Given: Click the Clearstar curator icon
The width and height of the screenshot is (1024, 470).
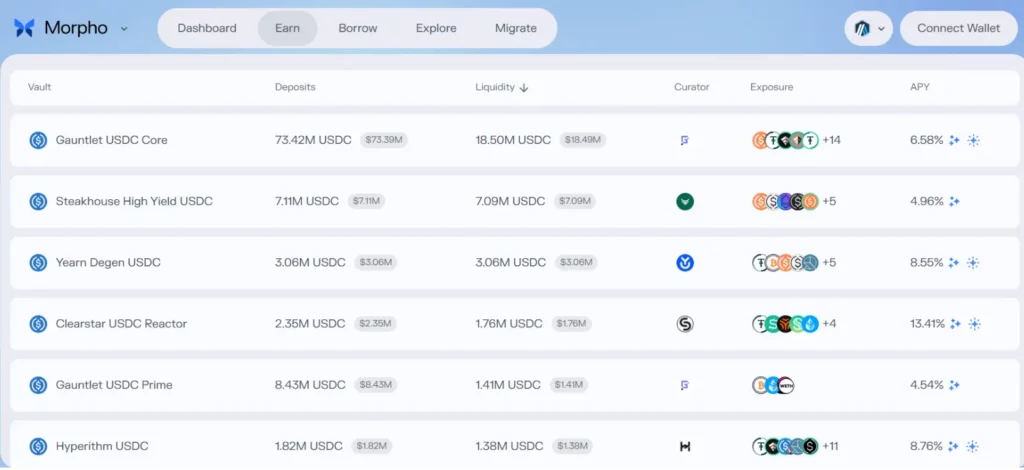Looking at the screenshot, I should (x=685, y=324).
